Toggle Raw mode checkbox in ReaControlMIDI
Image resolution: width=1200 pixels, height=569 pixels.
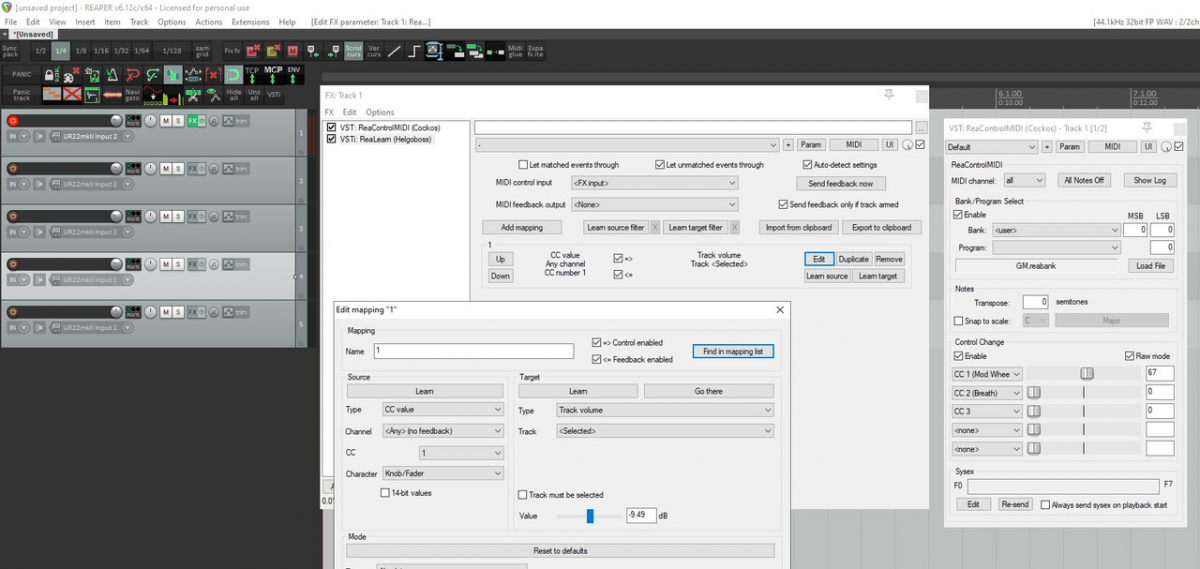tap(1130, 356)
